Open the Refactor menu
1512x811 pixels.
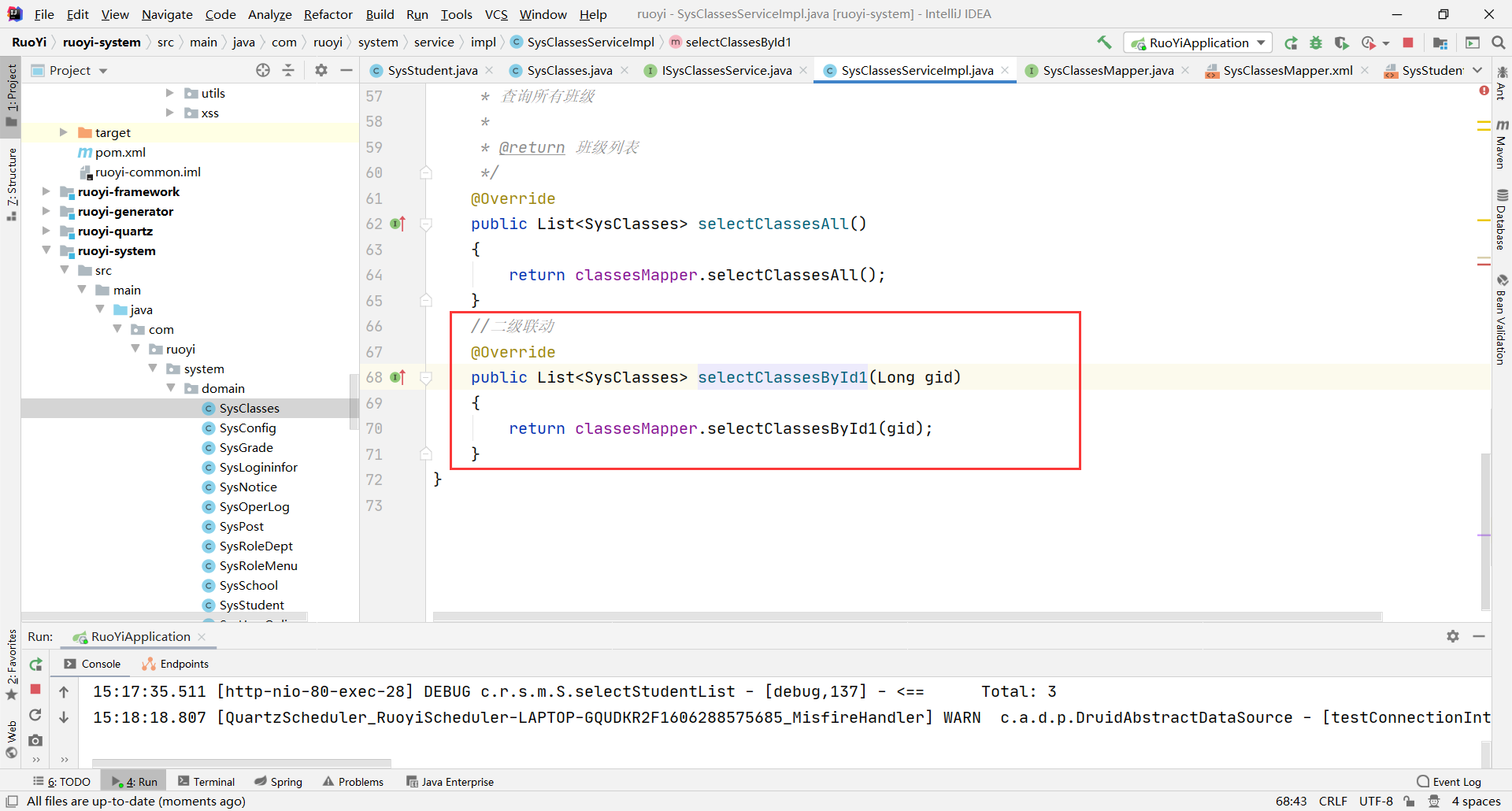328,14
